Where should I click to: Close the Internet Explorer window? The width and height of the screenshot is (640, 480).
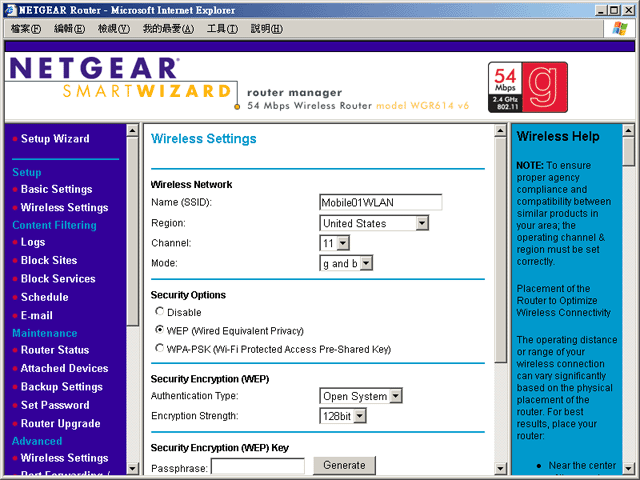click(x=629, y=10)
